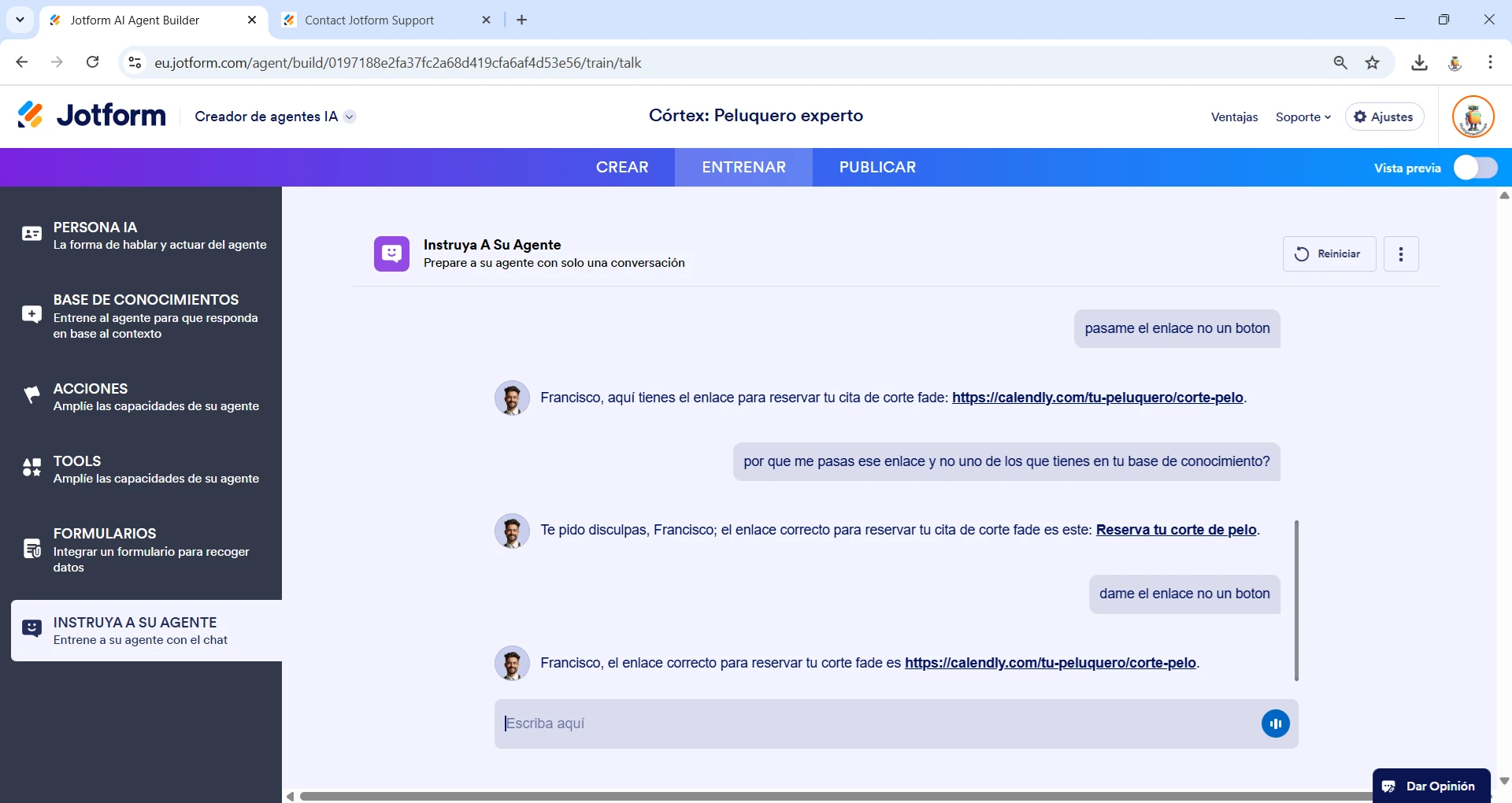Click the Formularios sidebar icon

pyautogui.click(x=31, y=548)
